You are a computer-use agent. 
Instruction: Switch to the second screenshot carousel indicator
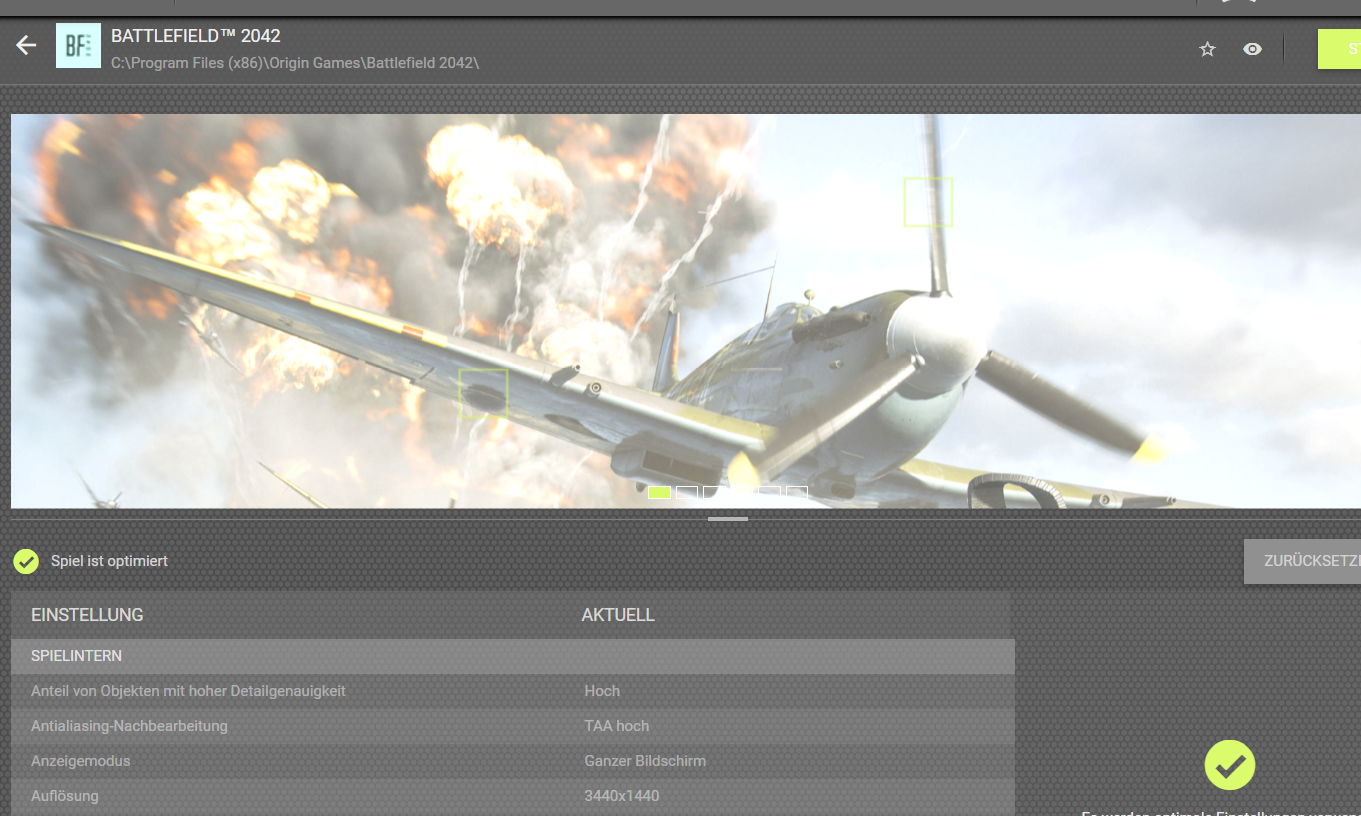(x=687, y=492)
